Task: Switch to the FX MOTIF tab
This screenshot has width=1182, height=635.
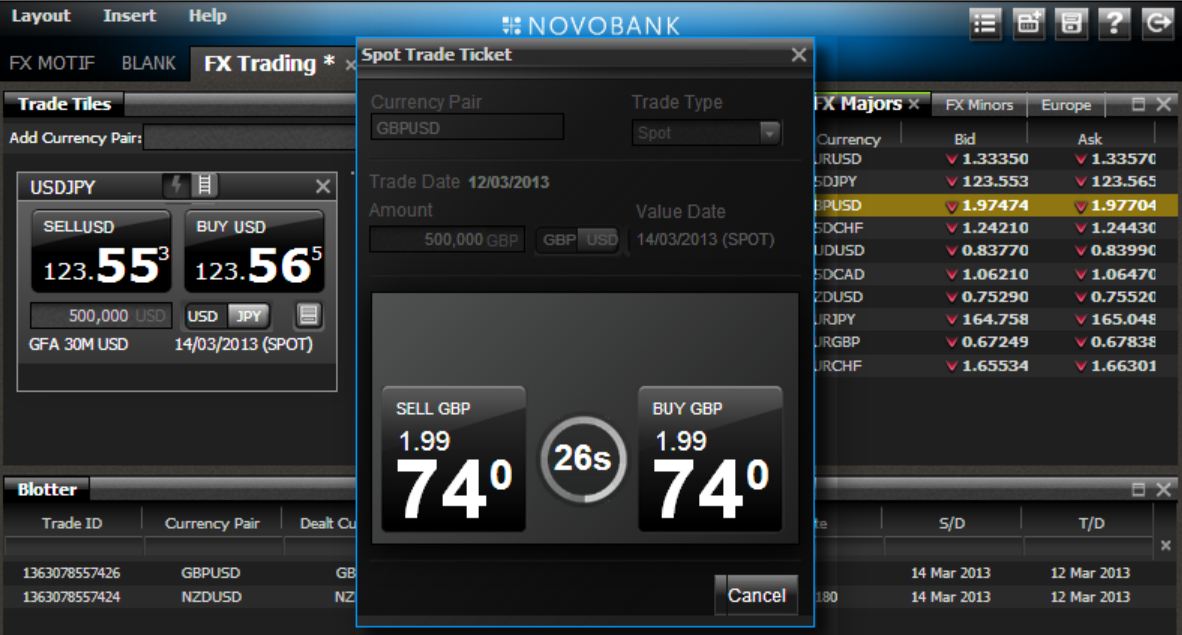Action: [52, 63]
